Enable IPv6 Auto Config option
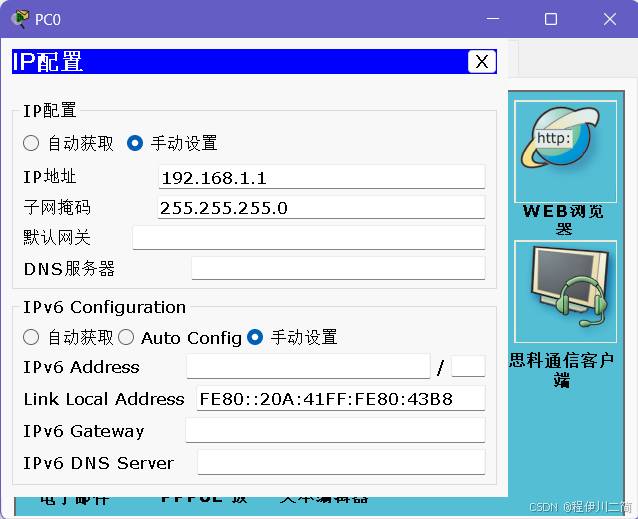The width and height of the screenshot is (638, 519). (126, 337)
